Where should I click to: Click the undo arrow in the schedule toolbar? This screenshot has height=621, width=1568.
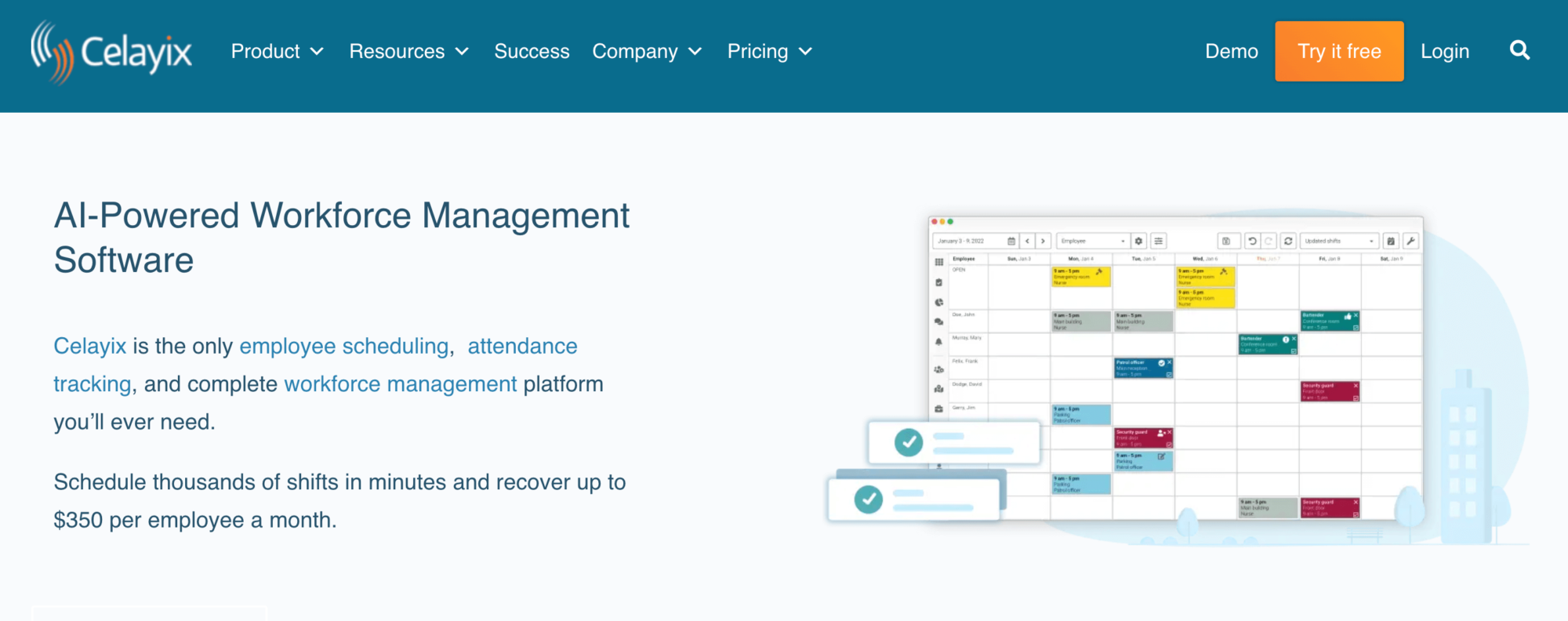point(1252,241)
